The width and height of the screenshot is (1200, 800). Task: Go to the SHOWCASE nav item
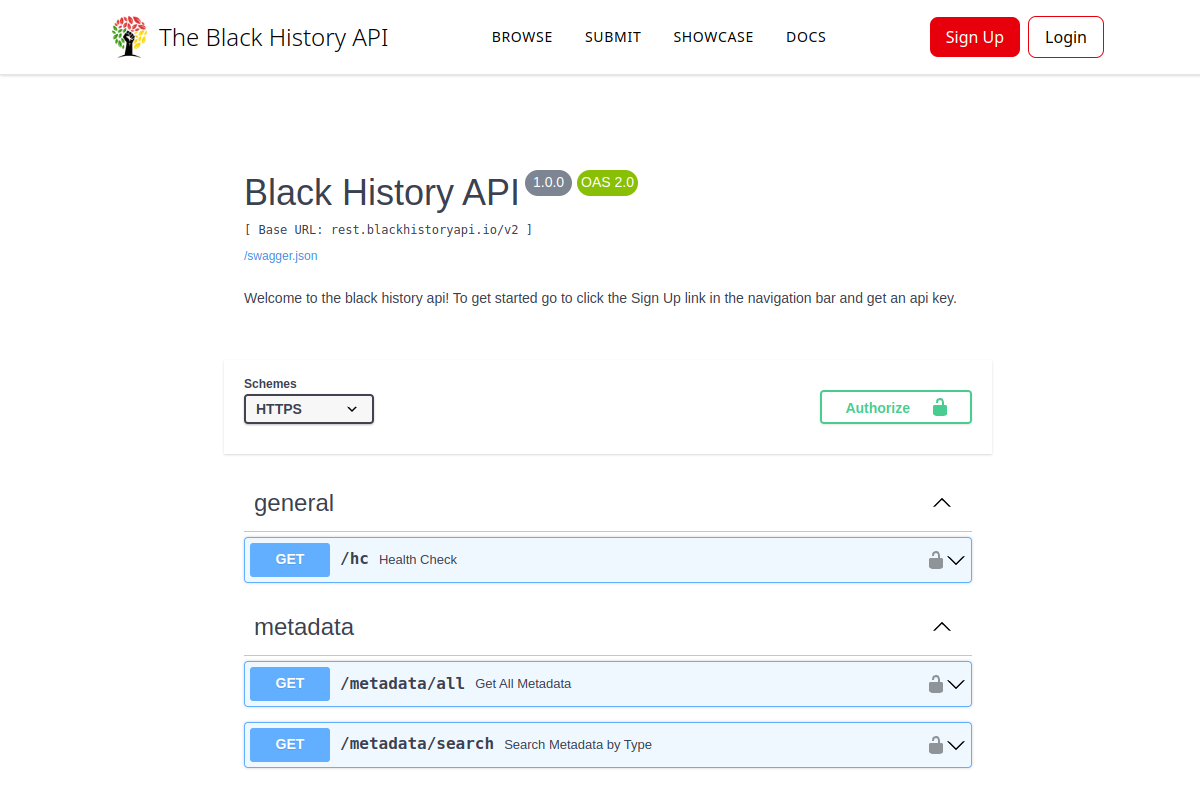pos(714,37)
